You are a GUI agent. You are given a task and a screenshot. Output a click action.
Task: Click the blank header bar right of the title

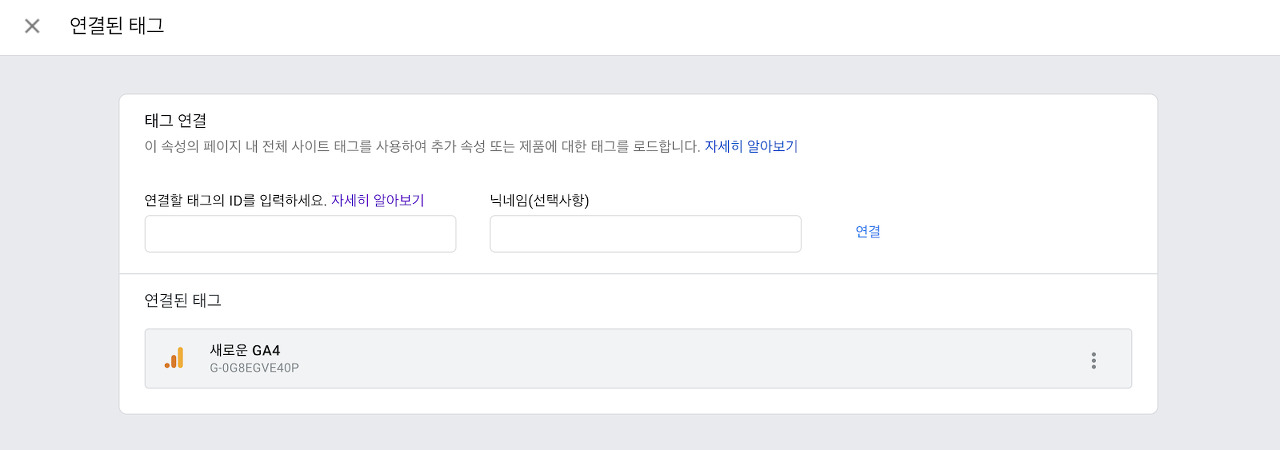pos(700,26)
